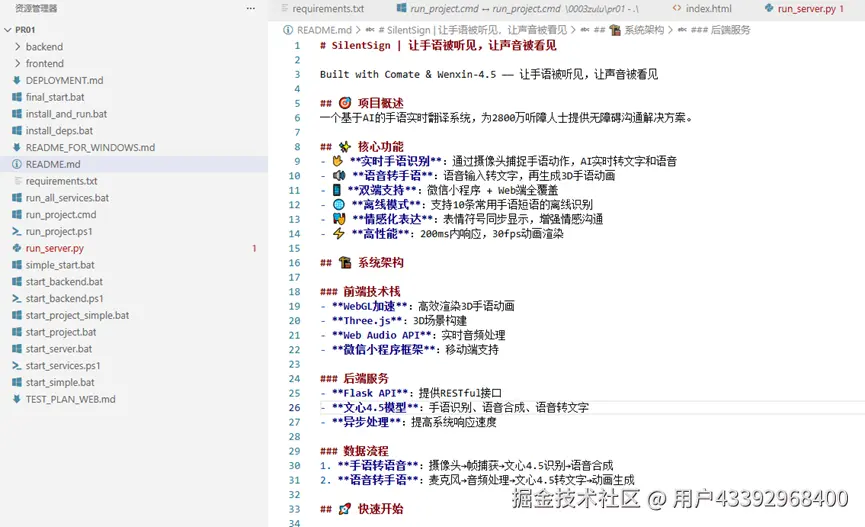The width and height of the screenshot is (865, 527).
Task: Click the run_server.py Python icon in explorer
Action: [x=17, y=248]
